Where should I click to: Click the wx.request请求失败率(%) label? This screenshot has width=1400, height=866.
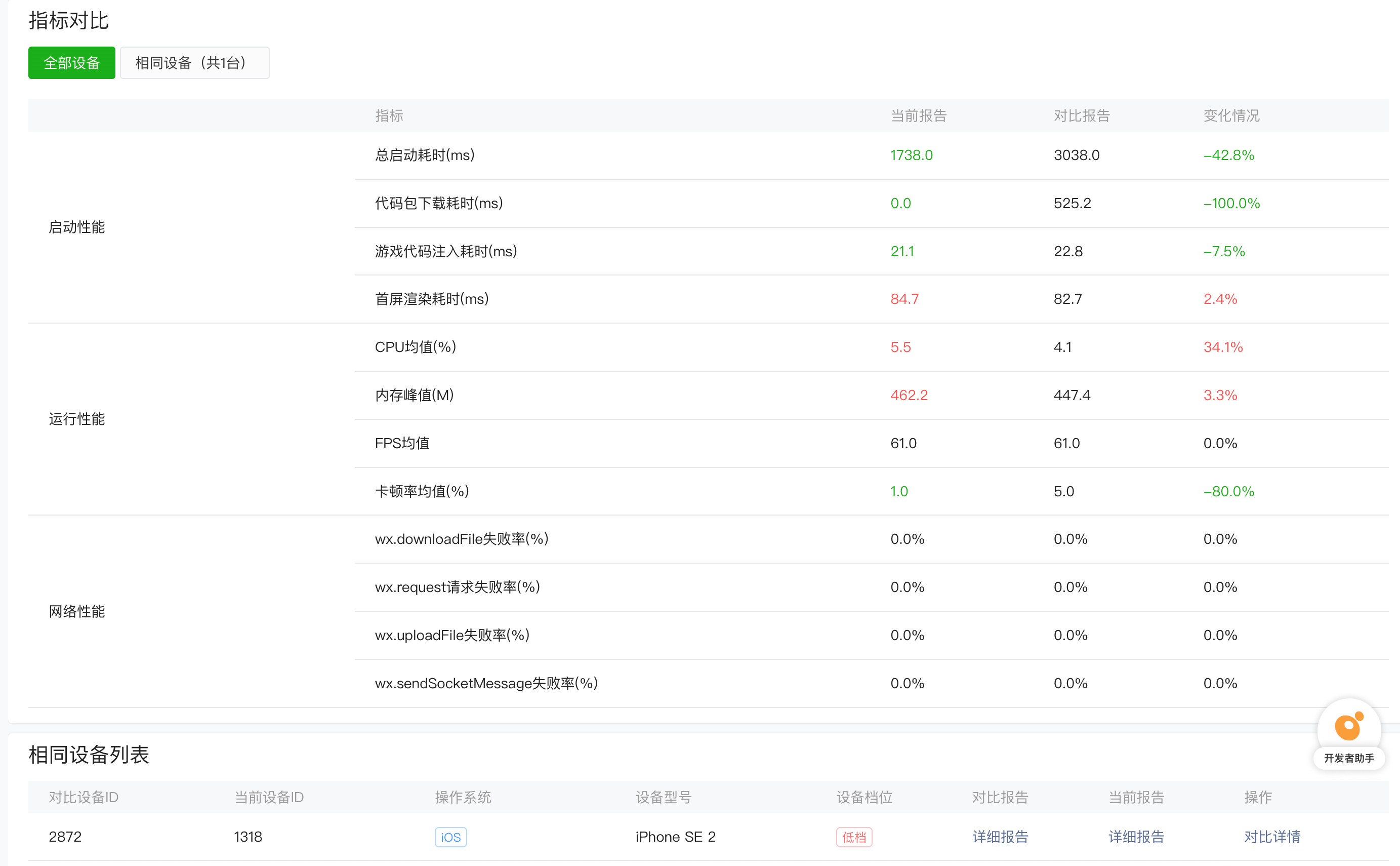pos(458,587)
